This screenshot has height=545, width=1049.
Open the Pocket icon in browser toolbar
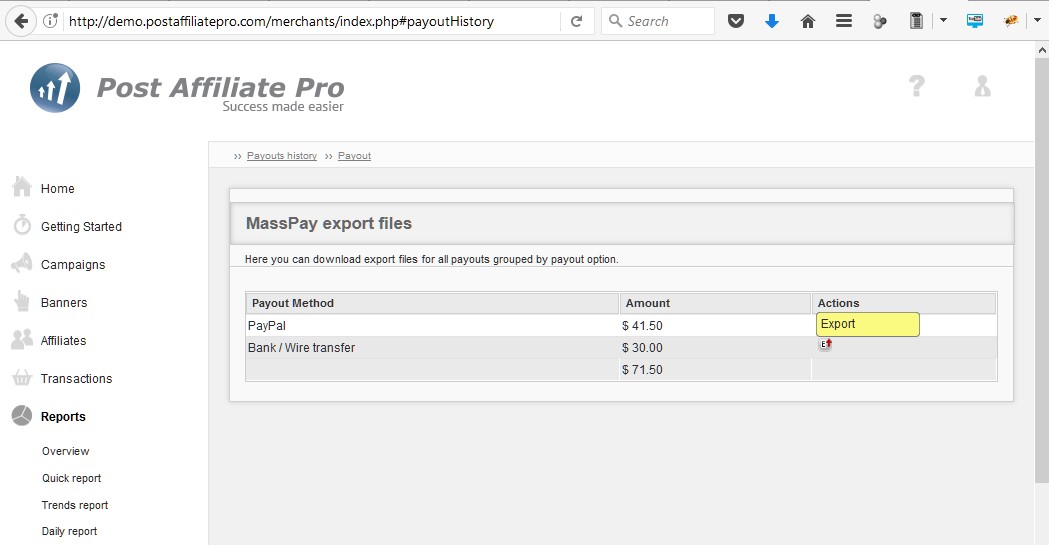[x=736, y=21]
